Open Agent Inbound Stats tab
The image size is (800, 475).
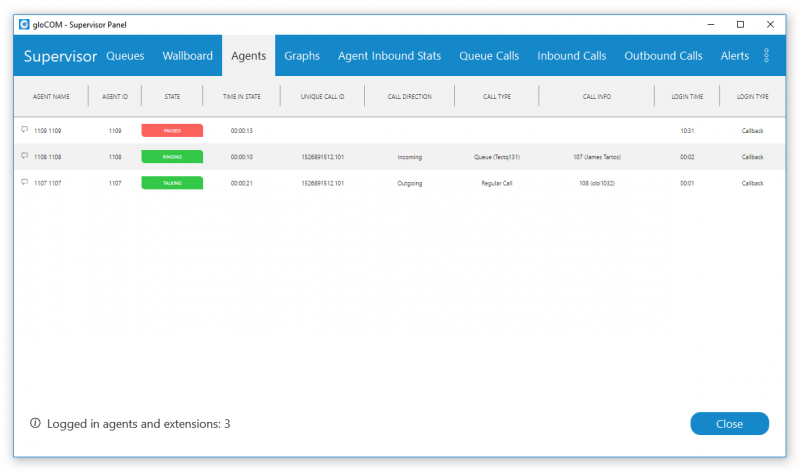point(389,56)
